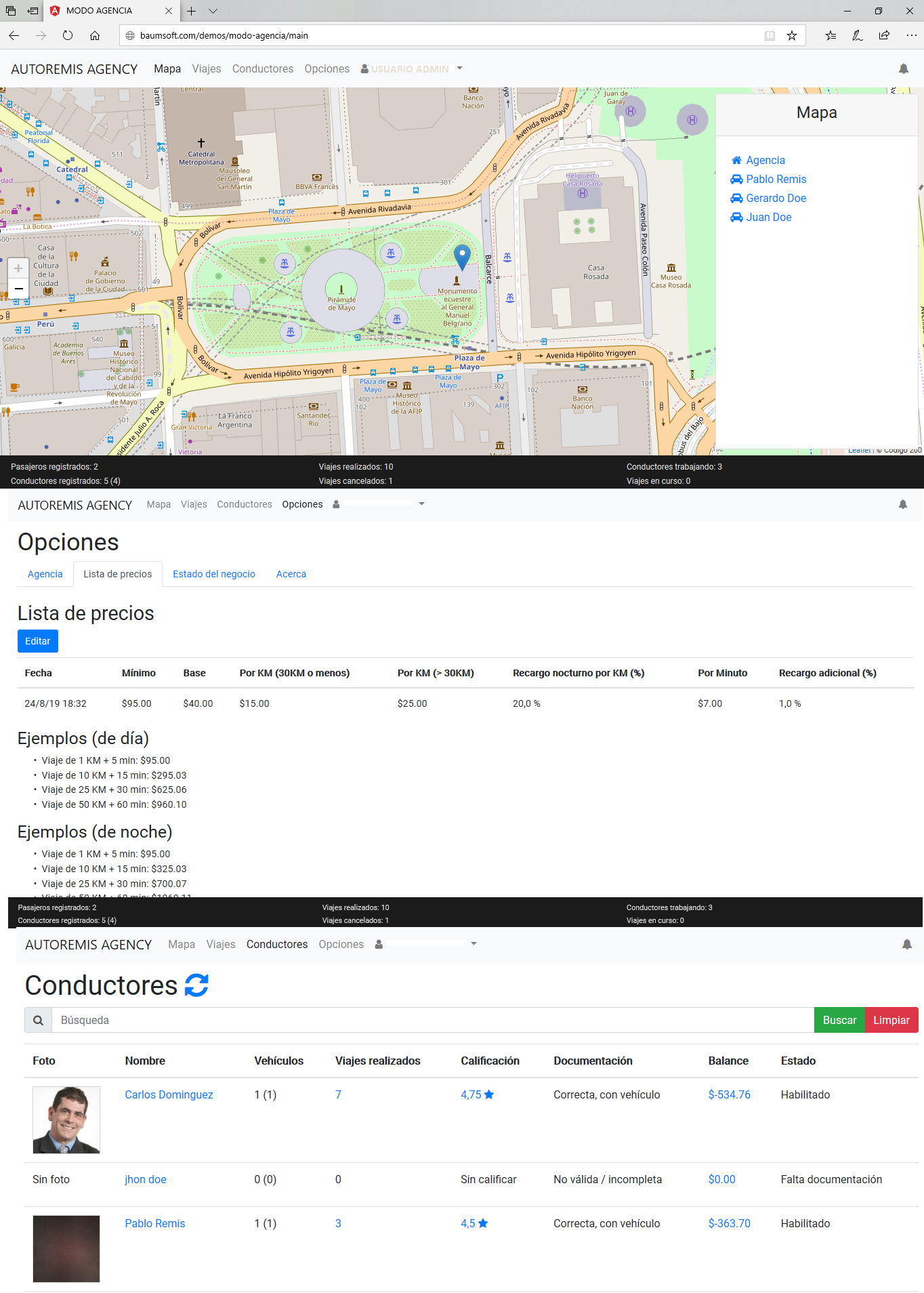
Task: Open Carlos Dominguez driver profile link
Action: pos(169,1095)
